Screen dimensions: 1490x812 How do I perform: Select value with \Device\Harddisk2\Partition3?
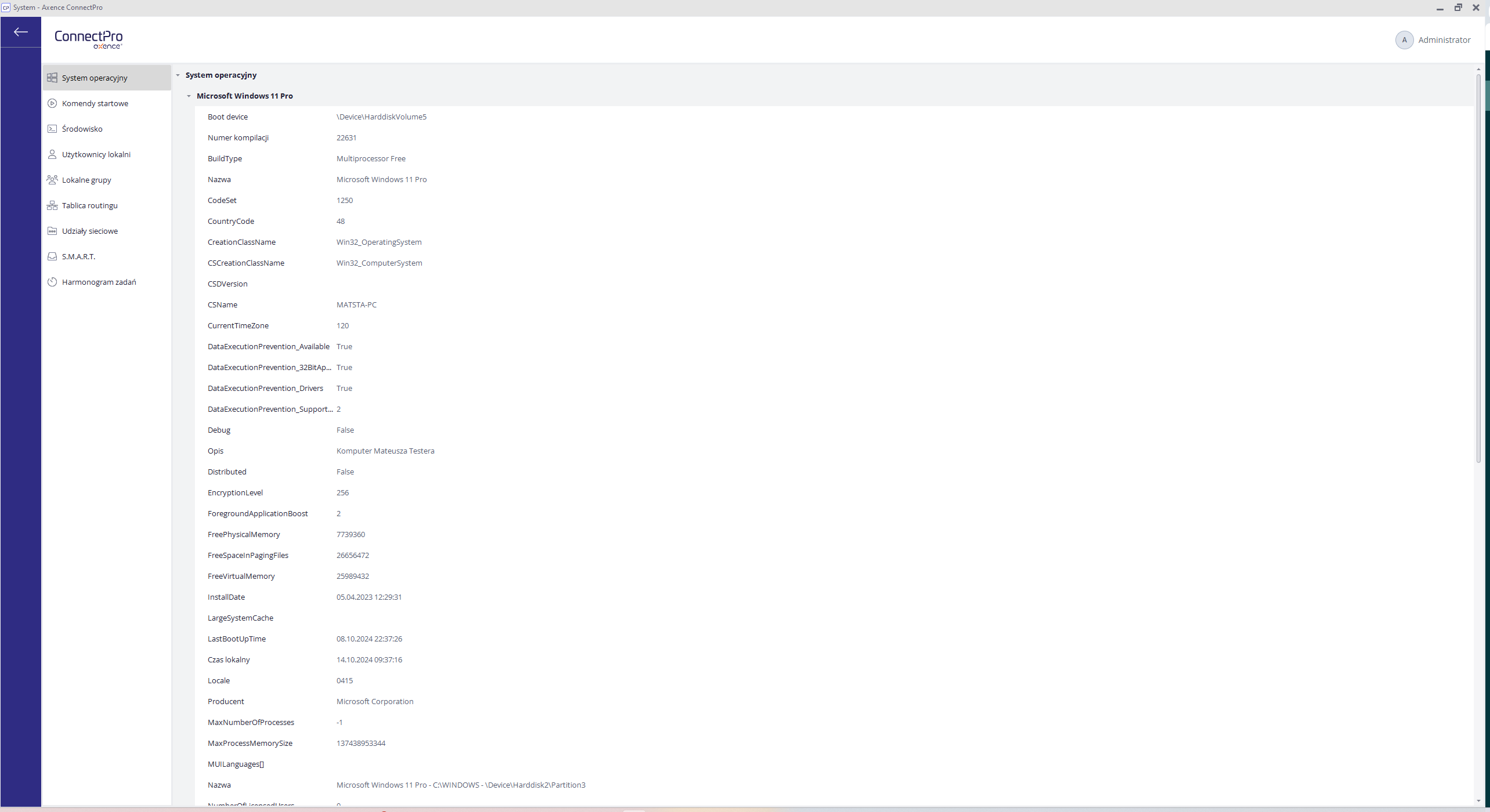coord(461,785)
